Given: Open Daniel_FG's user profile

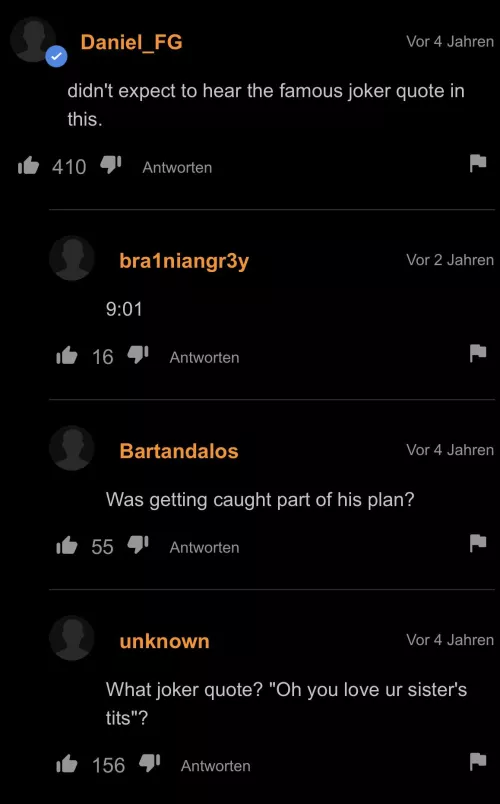Looking at the screenshot, I should pyautogui.click(x=131, y=42).
